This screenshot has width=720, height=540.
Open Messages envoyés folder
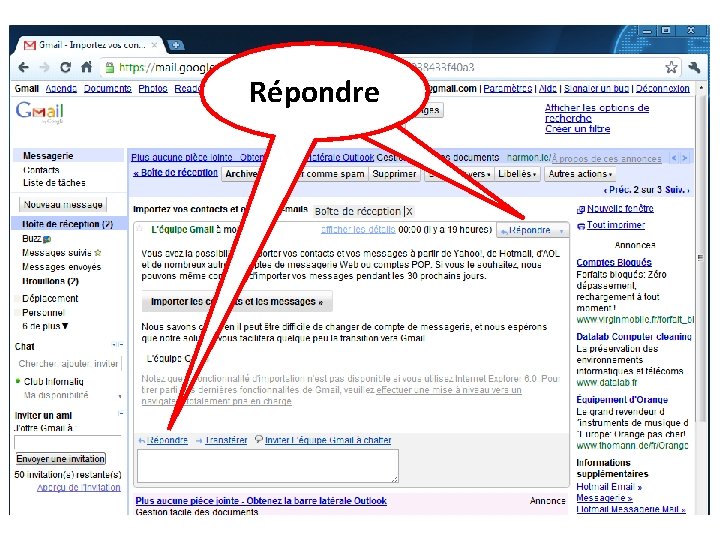click(x=61, y=267)
